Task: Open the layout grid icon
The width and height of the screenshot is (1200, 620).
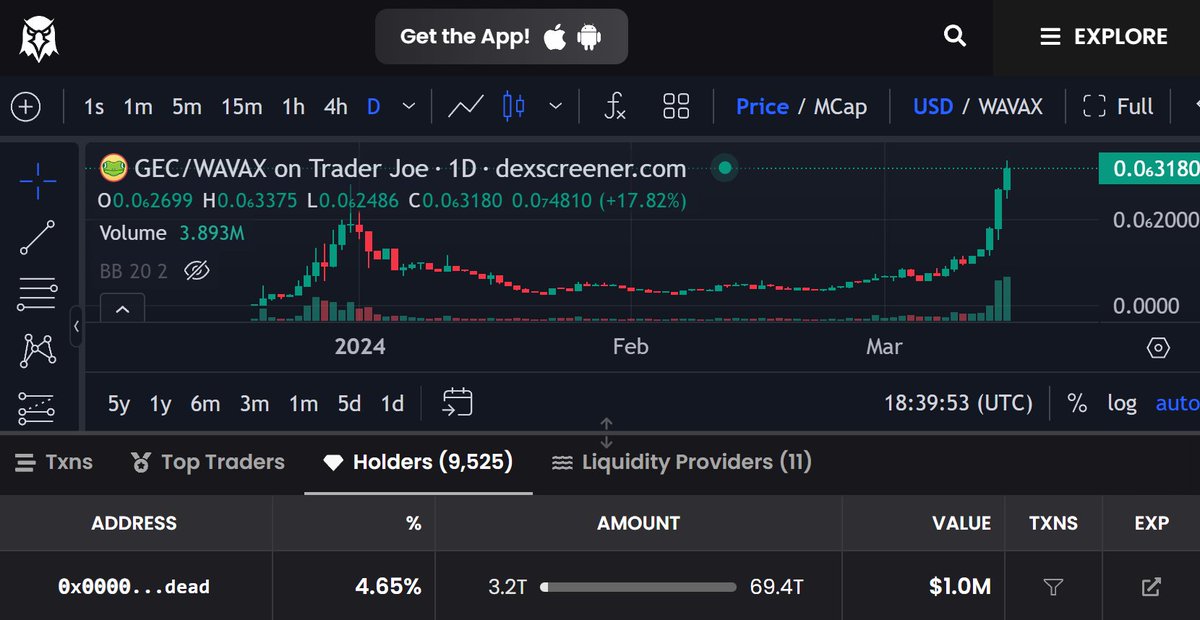Action: coord(677,106)
